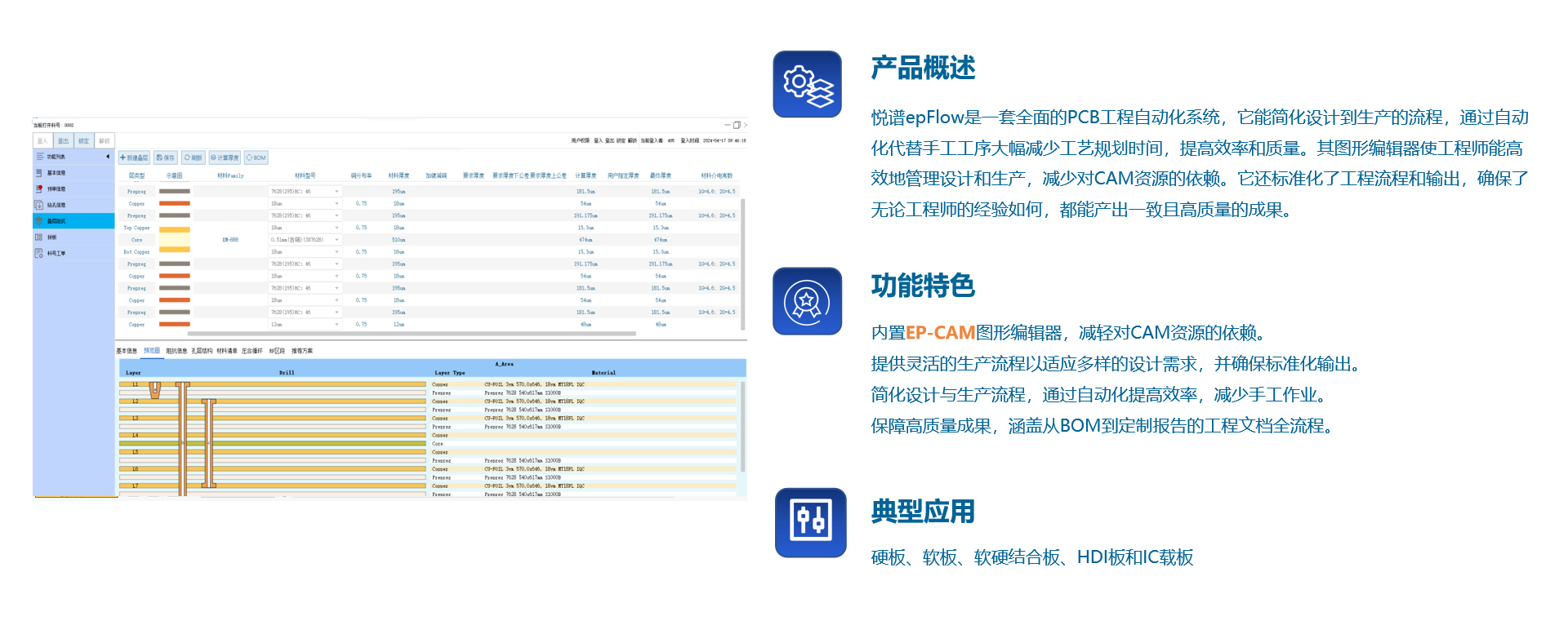The image size is (1568, 621).
Task: Click the 计算厚度 column header
Action: (x=586, y=175)
